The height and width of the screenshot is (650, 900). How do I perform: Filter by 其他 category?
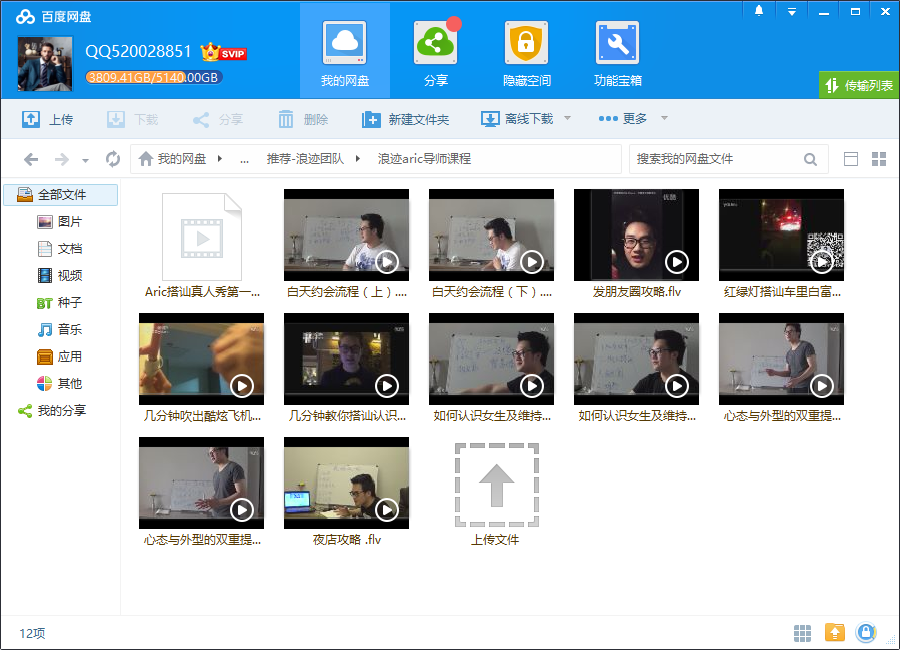pyautogui.click(x=60, y=384)
